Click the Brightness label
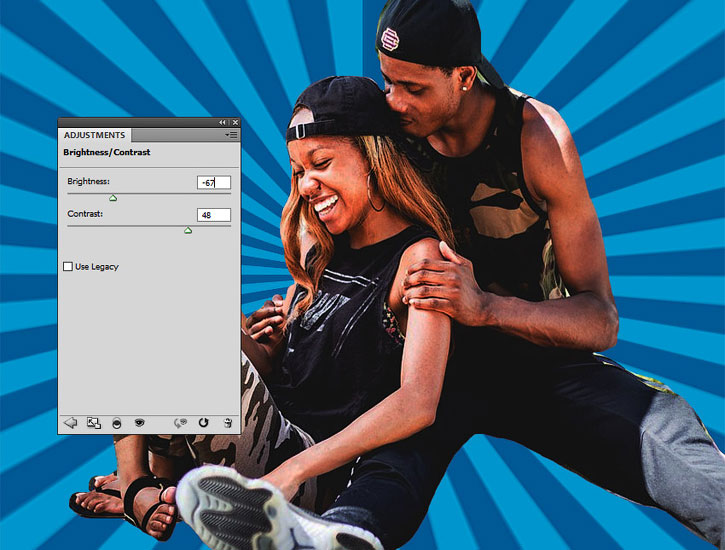 coord(88,181)
